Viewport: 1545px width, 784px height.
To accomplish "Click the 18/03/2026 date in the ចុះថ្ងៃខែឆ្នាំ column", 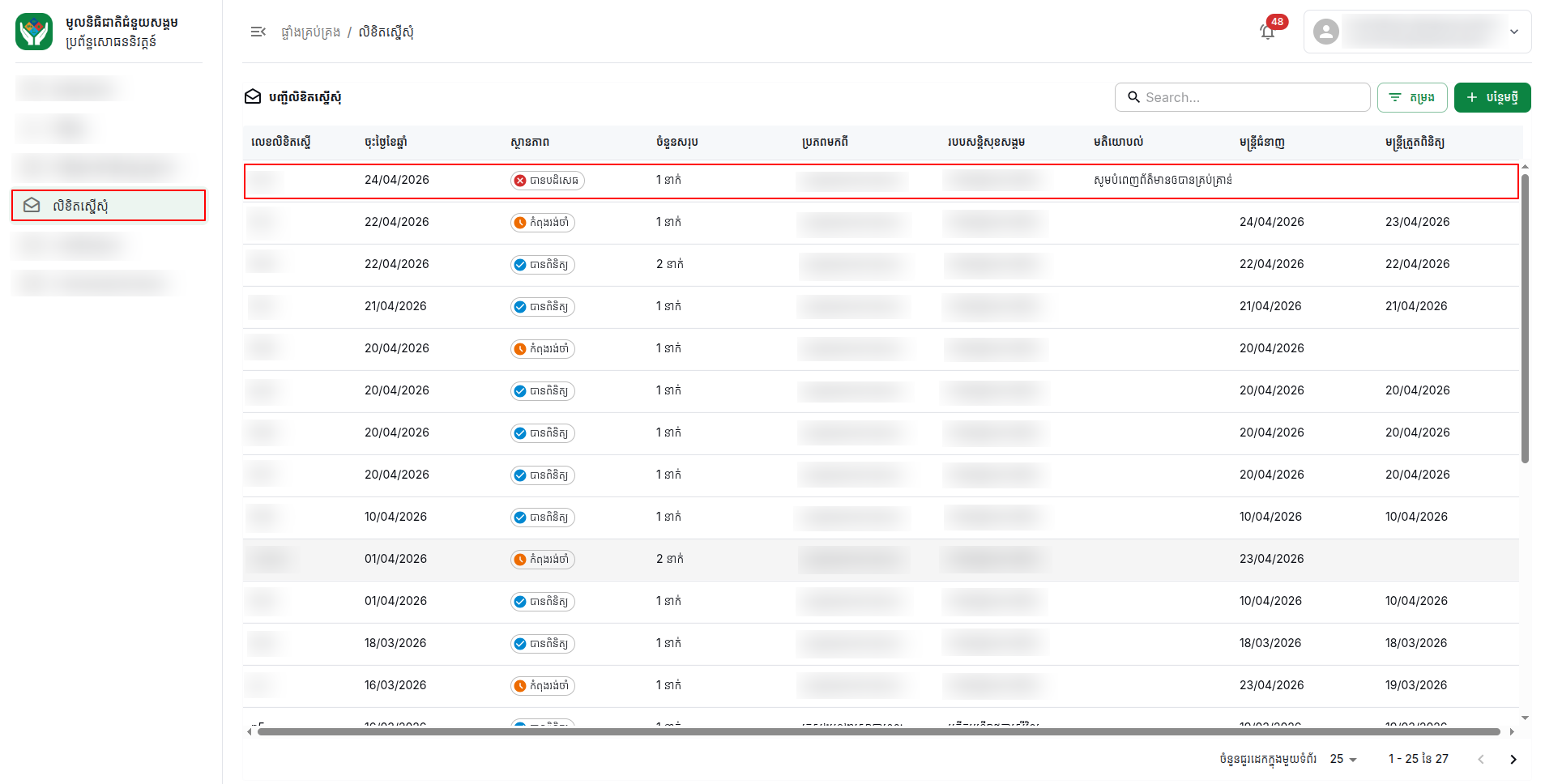I will click(x=395, y=643).
